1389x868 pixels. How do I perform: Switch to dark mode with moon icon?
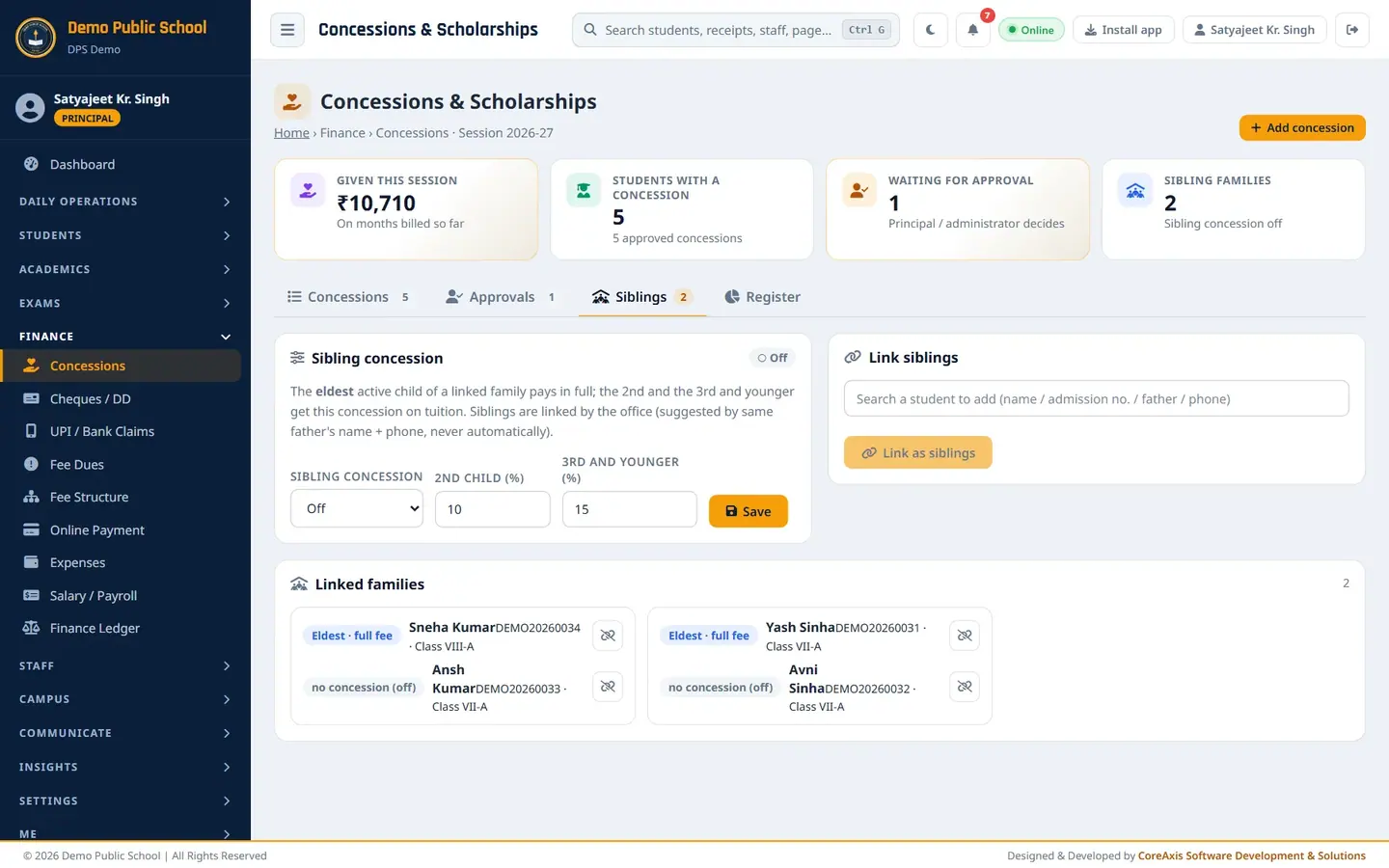(x=931, y=30)
